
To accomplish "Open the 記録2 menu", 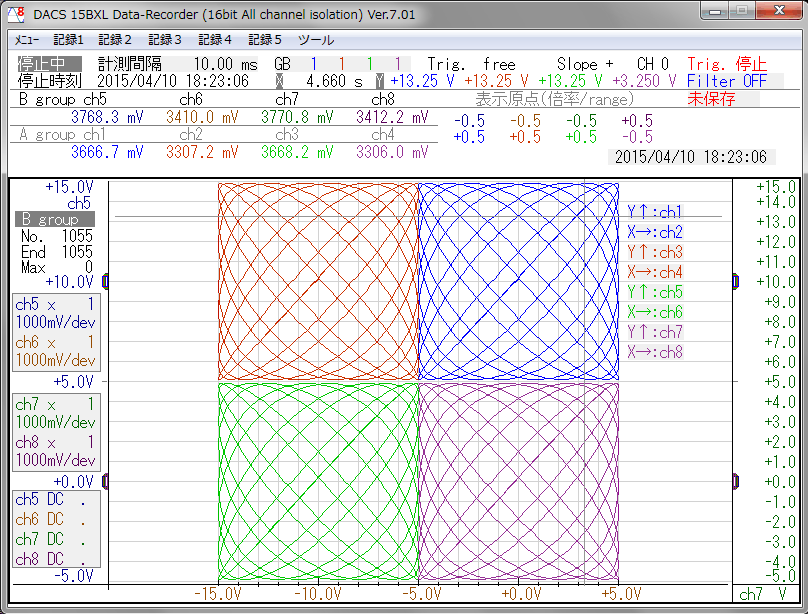I will point(115,40).
